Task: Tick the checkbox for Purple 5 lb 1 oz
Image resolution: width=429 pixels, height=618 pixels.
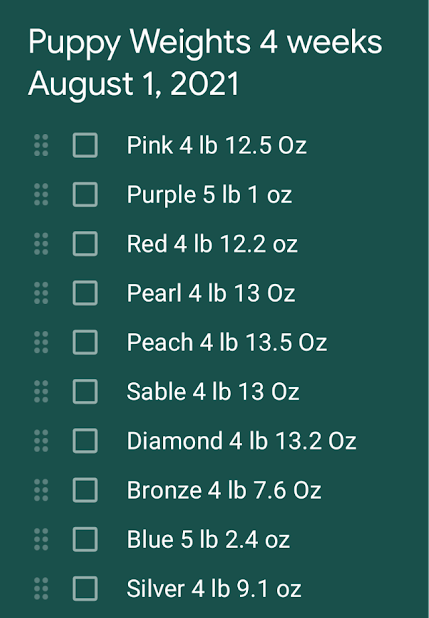Action: (x=85, y=195)
